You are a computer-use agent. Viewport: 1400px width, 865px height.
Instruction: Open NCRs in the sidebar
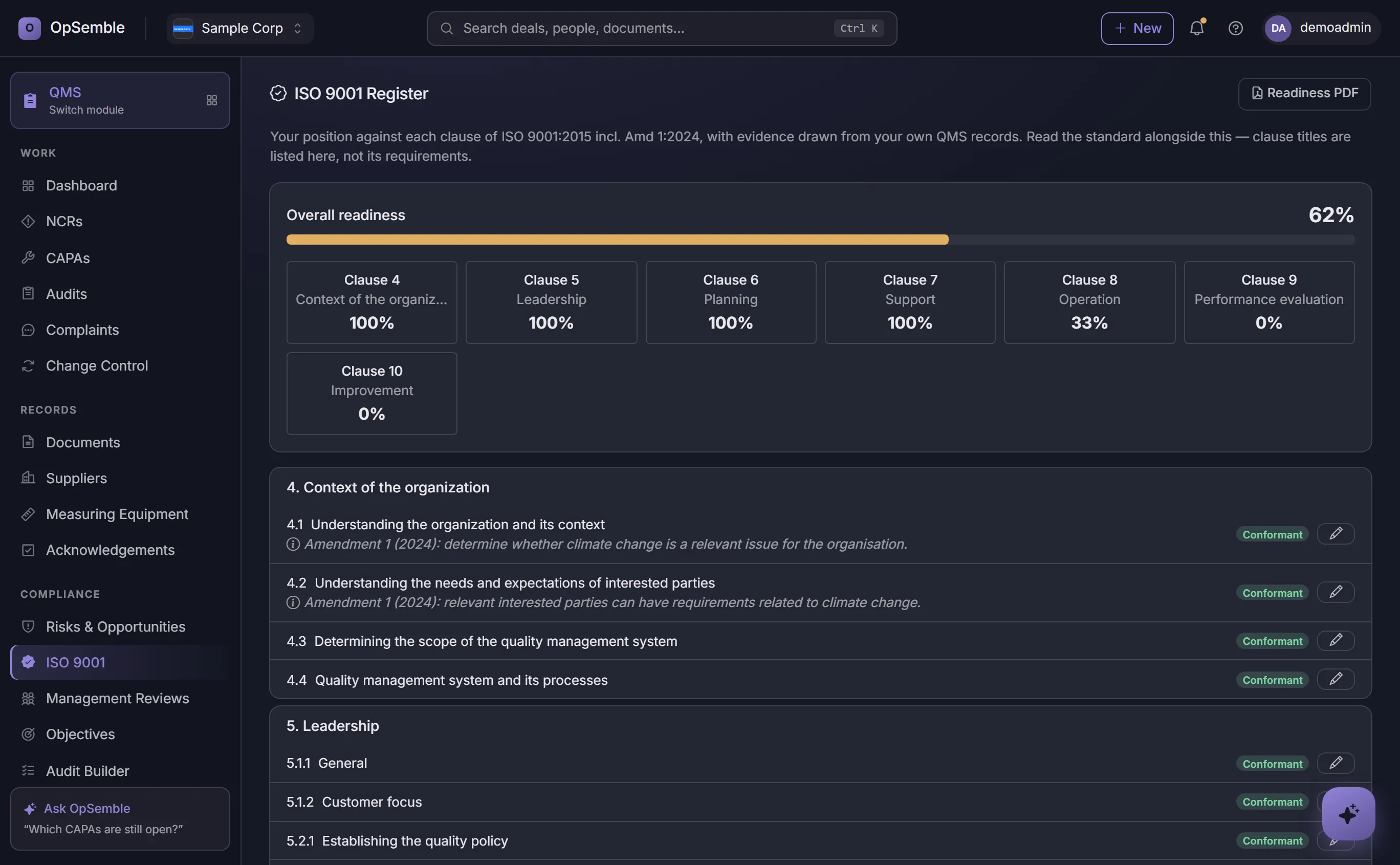click(120, 222)
